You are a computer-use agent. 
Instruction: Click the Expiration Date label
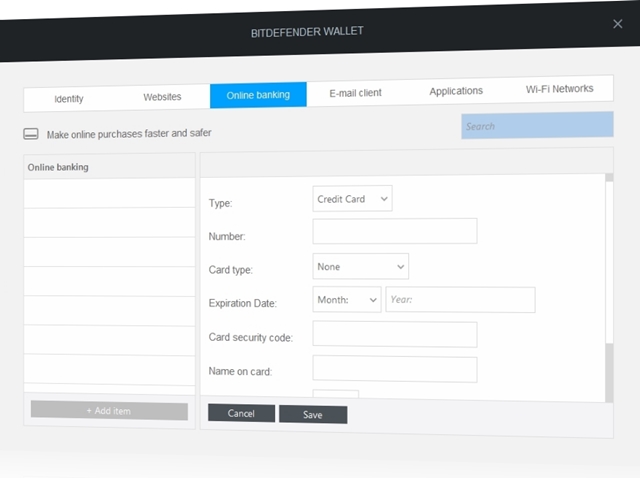point(242,303)
